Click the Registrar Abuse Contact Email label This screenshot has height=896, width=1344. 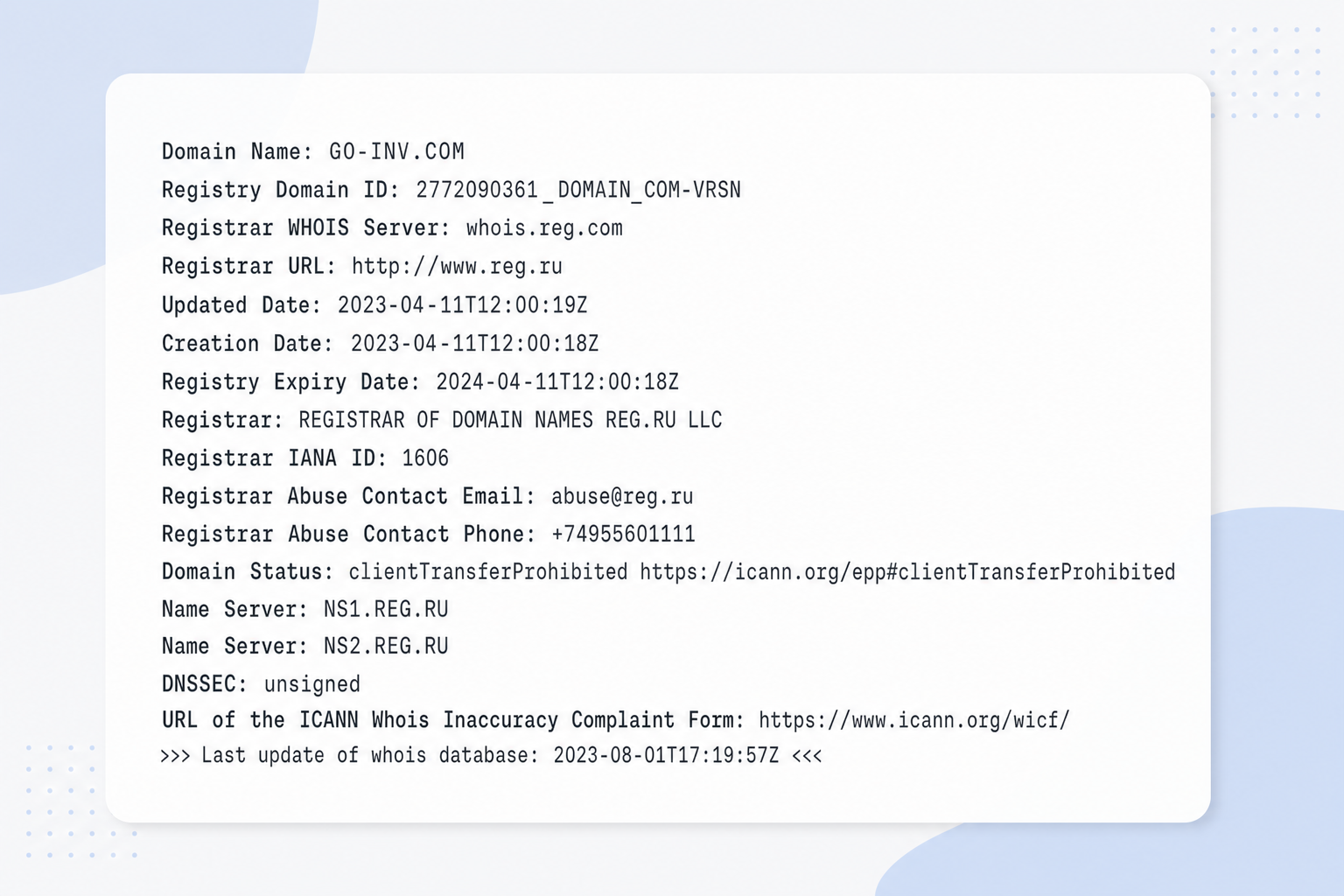[348, 497]
